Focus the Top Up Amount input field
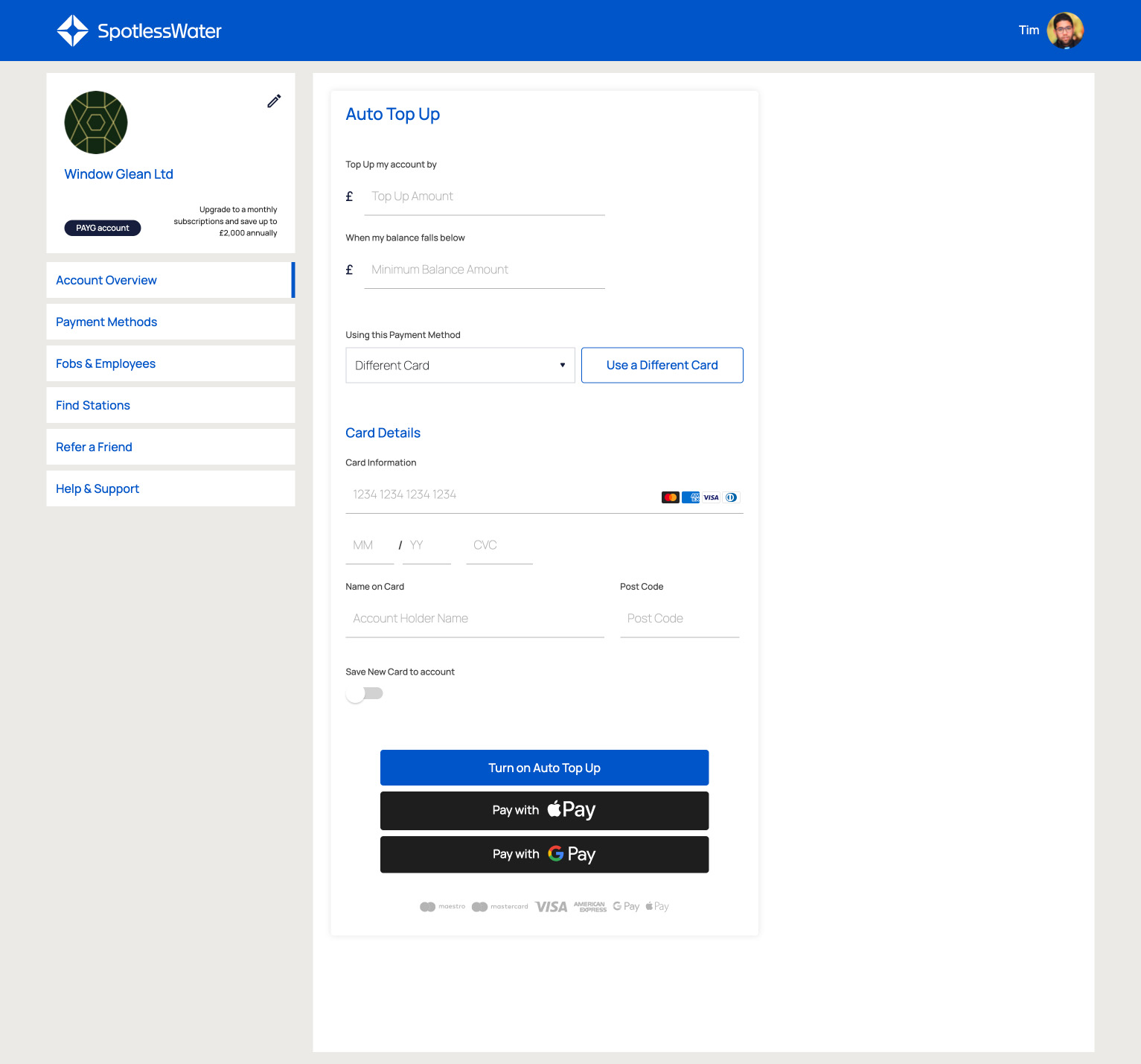Screen dimensions: 1141x1064 (484, 197)
